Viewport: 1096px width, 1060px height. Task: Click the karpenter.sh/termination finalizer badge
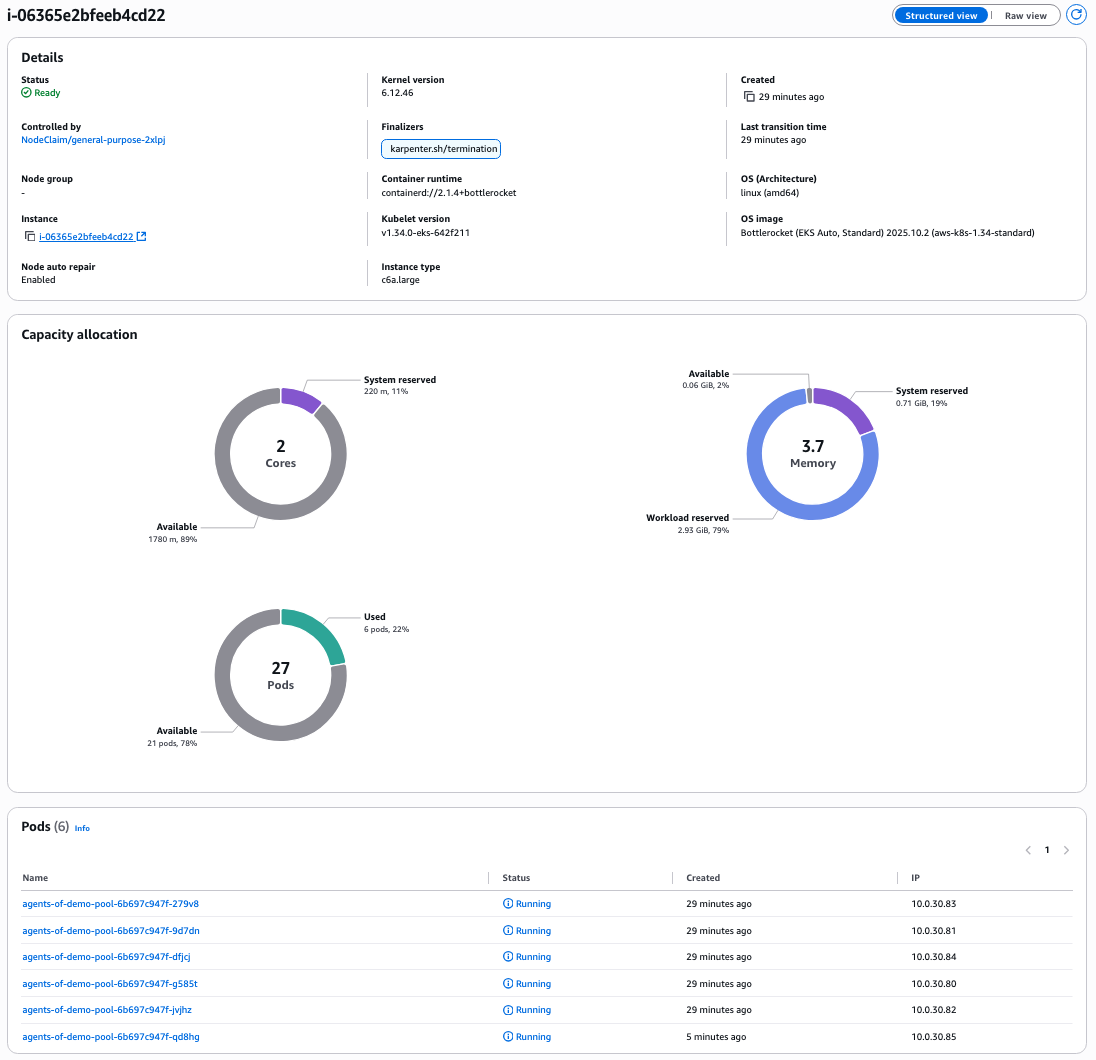click(x=440, y=148)
